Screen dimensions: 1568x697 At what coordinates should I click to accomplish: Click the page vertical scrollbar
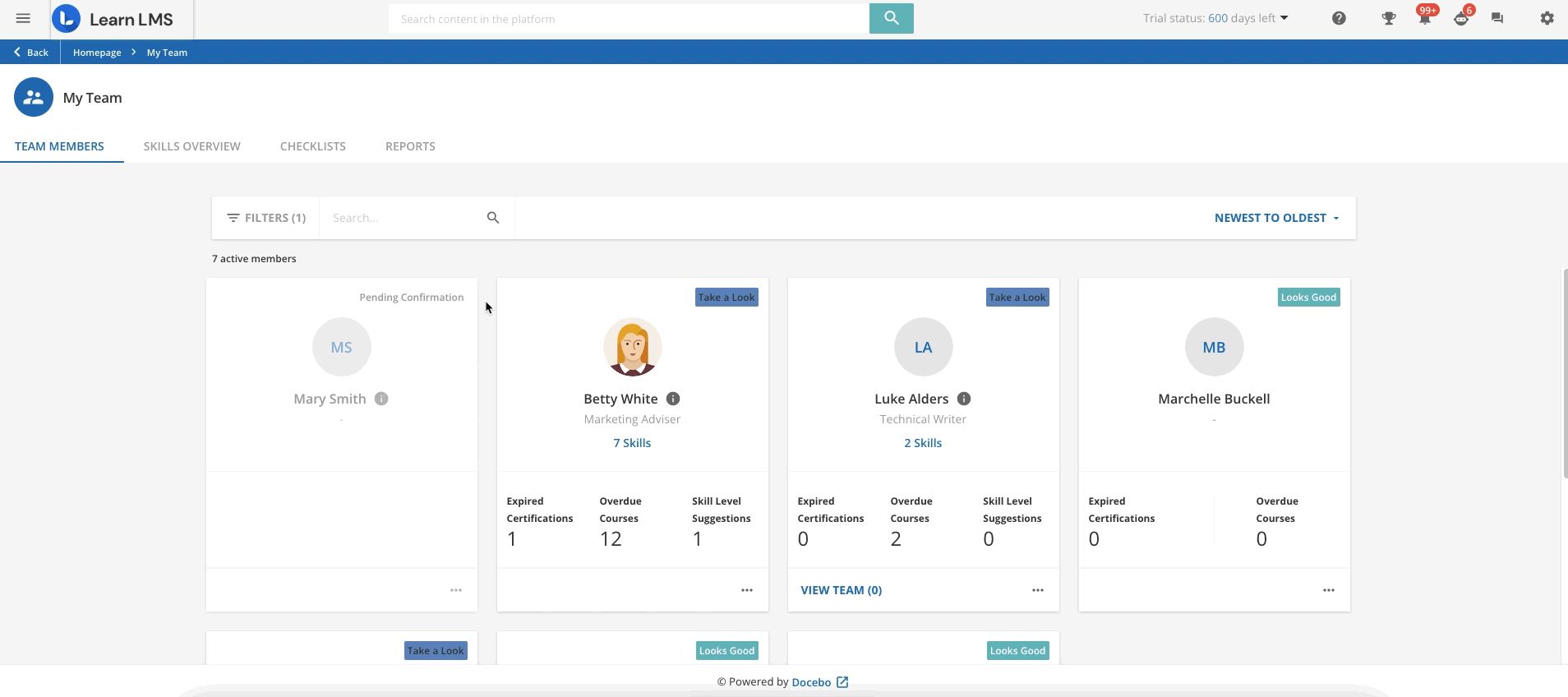tap(1564, 372)
